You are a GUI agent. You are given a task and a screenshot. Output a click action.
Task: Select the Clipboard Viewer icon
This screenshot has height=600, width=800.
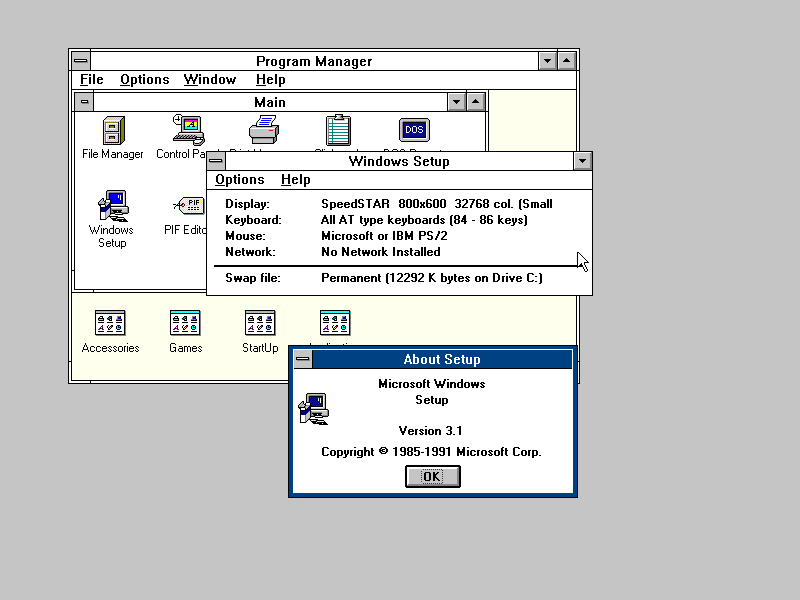[x=338, y=130]
